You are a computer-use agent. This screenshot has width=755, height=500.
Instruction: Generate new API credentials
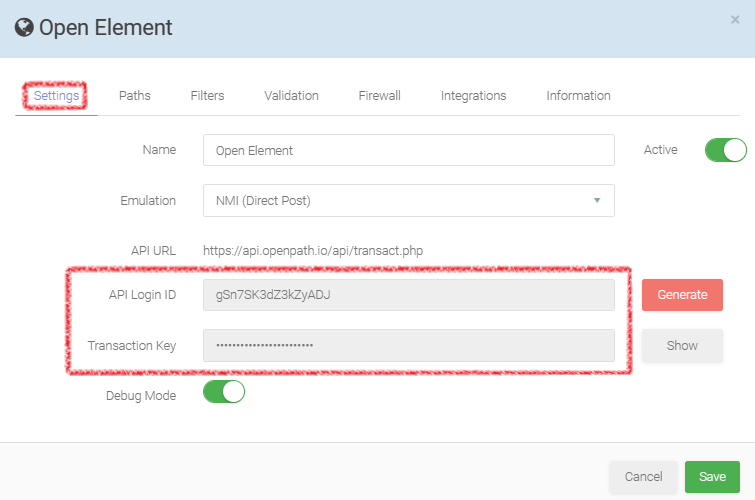click(x=682, y=295)
